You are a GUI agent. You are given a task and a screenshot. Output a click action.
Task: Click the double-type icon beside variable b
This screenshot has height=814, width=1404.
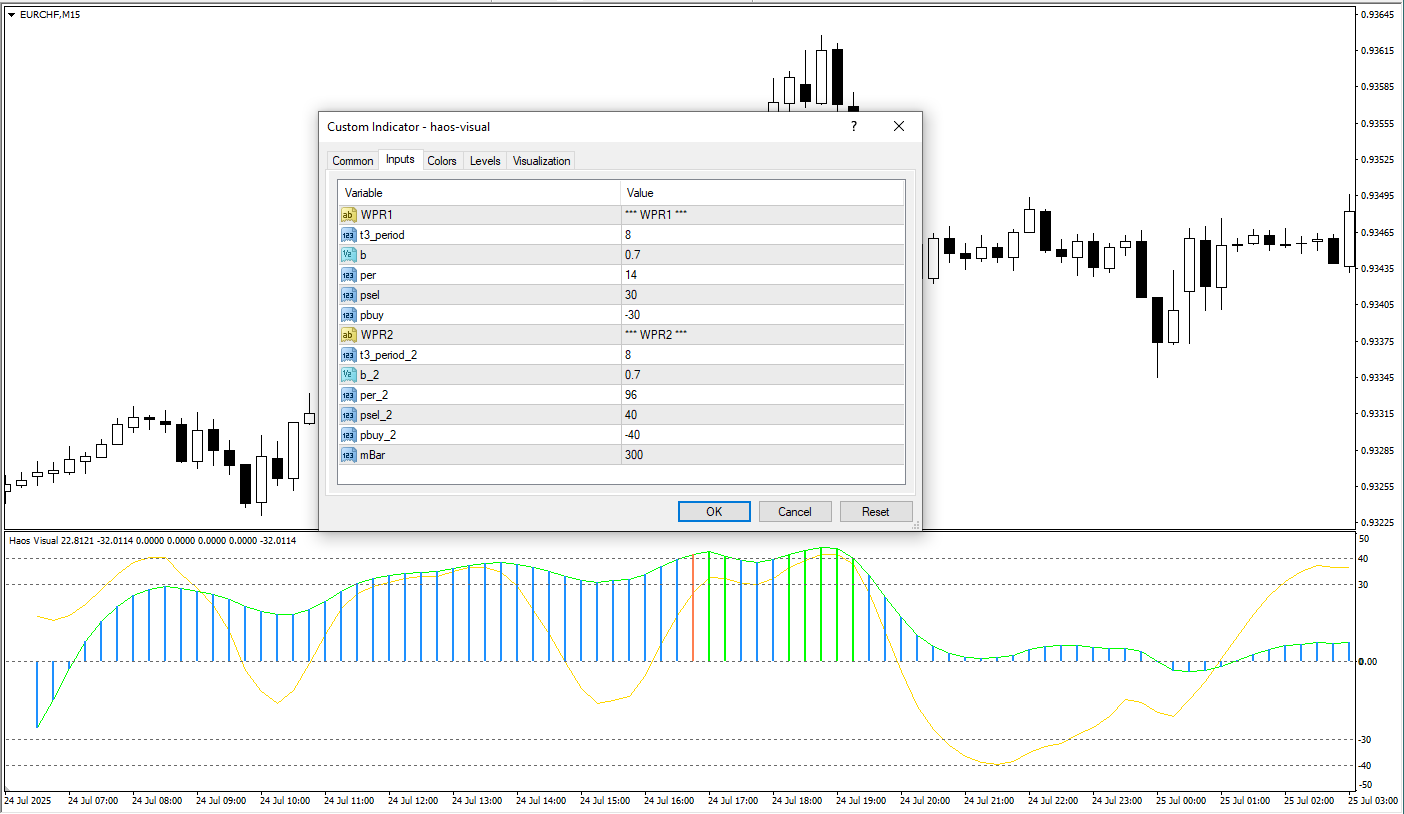(348, 255)
